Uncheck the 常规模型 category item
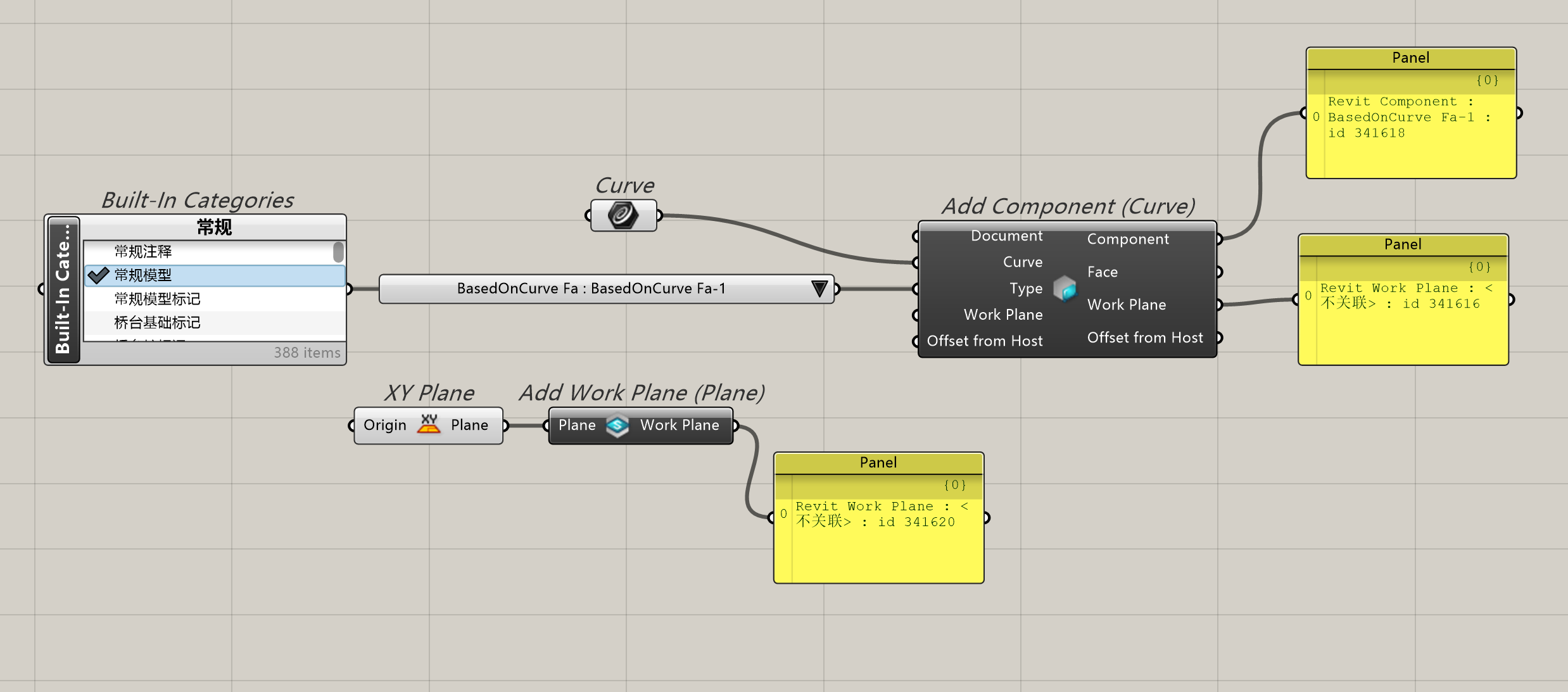Screen dimensions: 1568x692 [143, 275]
